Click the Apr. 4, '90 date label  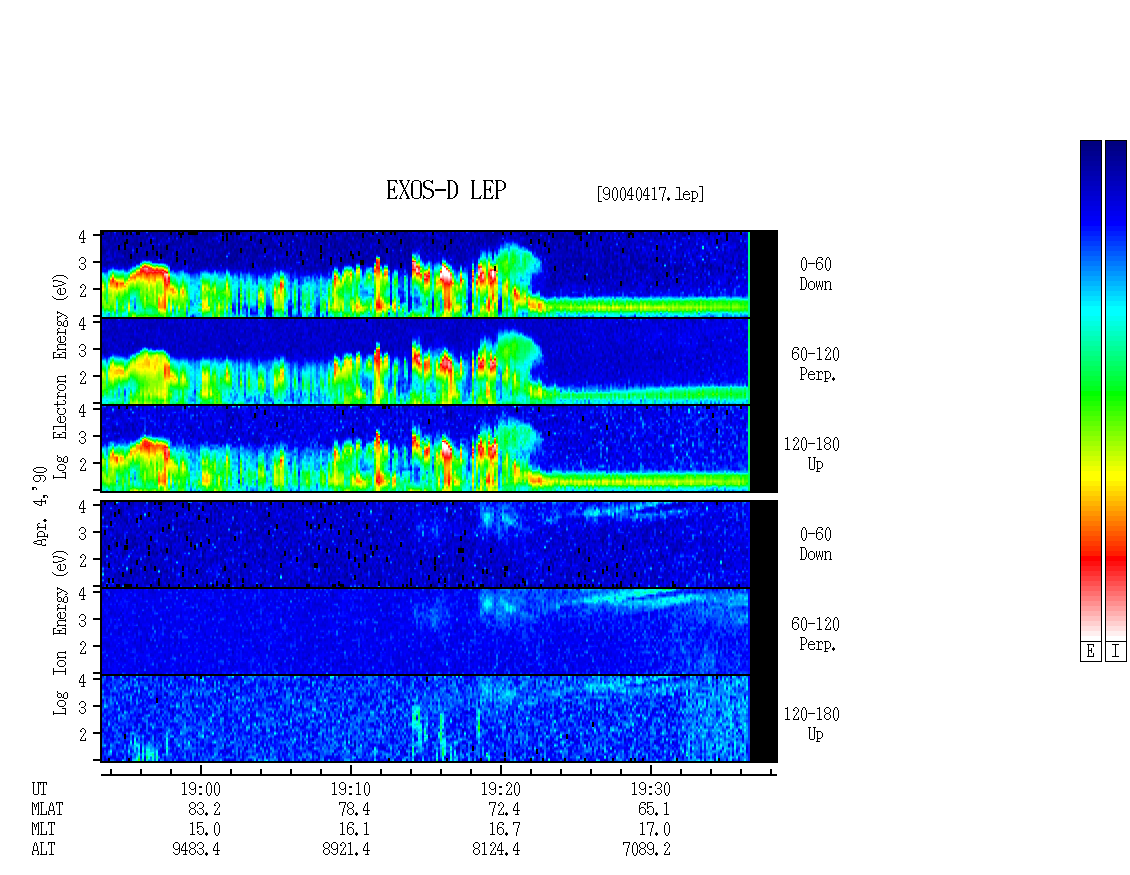[41, 506]
